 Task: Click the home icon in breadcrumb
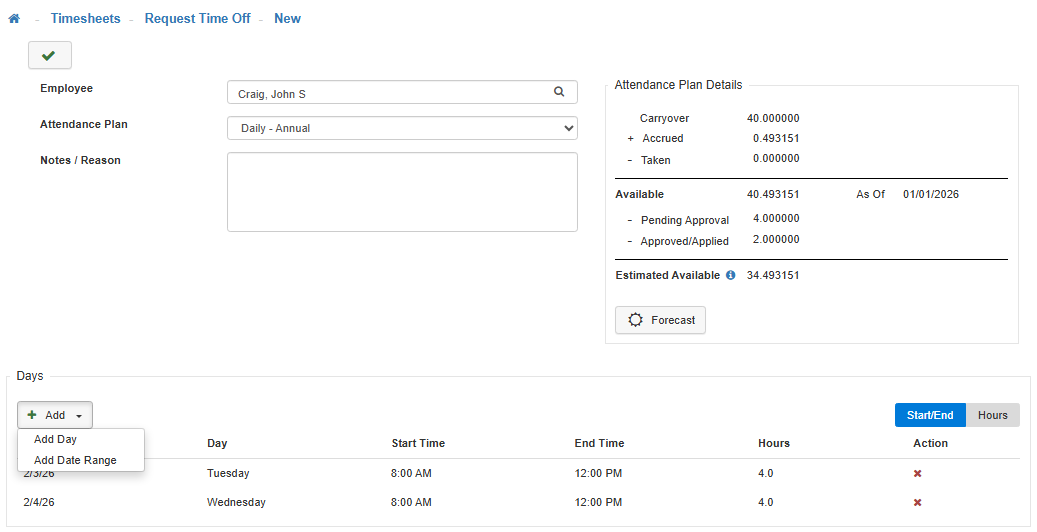pos(14,19)
